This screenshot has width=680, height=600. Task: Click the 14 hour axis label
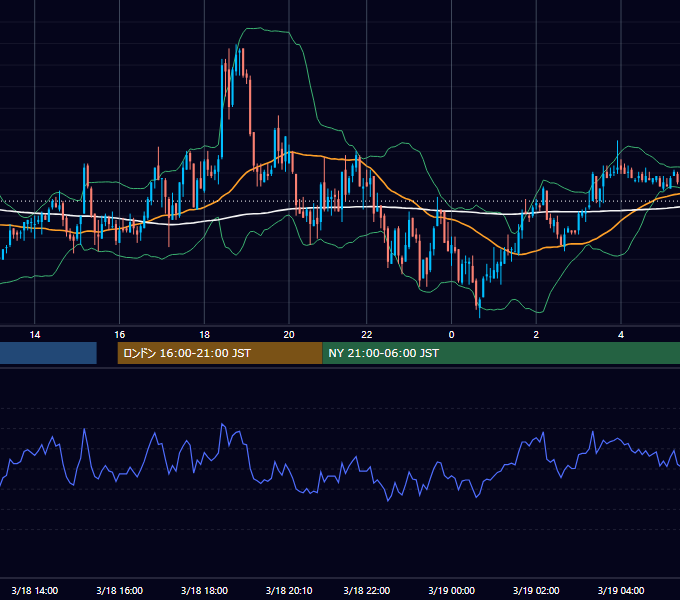(x=35, y=335)
